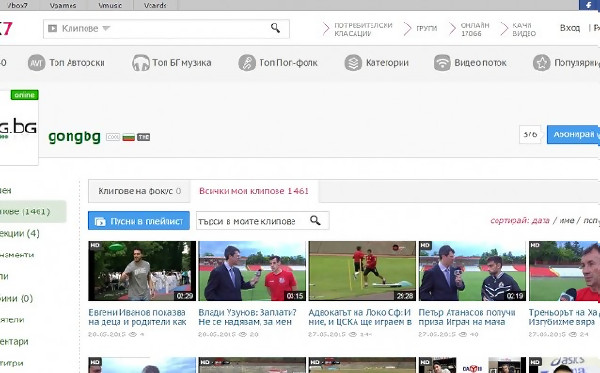This screenshot has height=373, width=600.
Task: Open the Vbox7 top bar tab
Action: (x=17, y=5)
